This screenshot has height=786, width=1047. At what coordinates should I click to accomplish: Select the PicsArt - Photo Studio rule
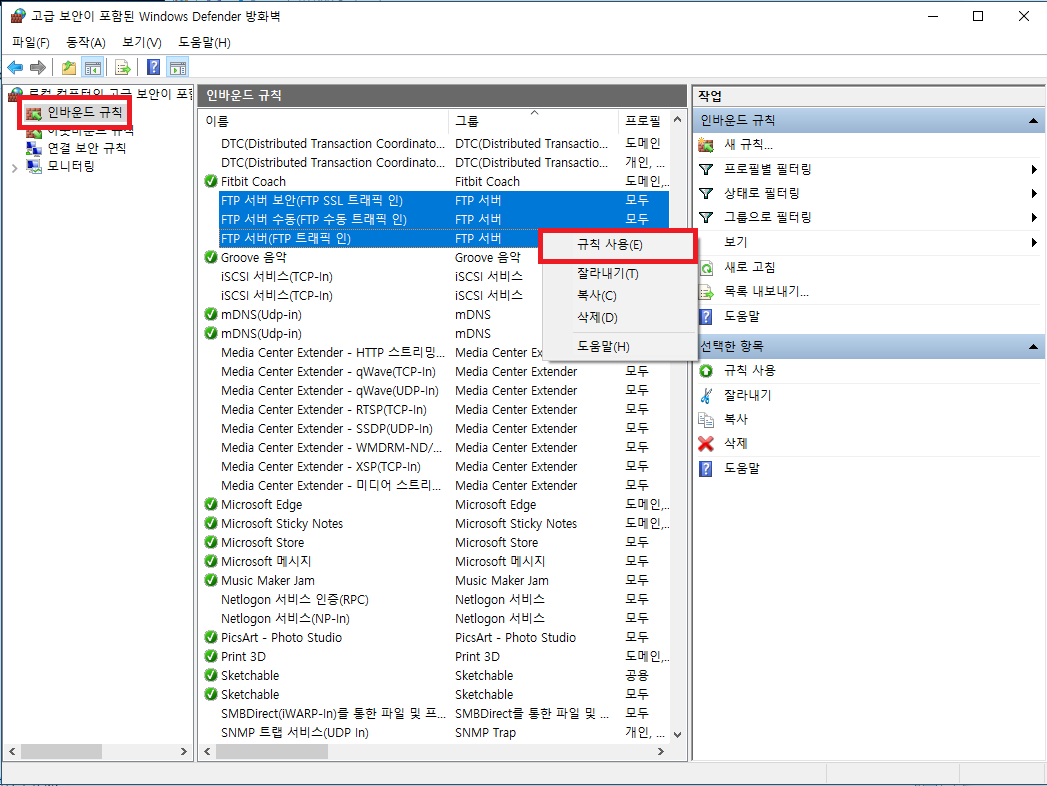coord(434,638)
